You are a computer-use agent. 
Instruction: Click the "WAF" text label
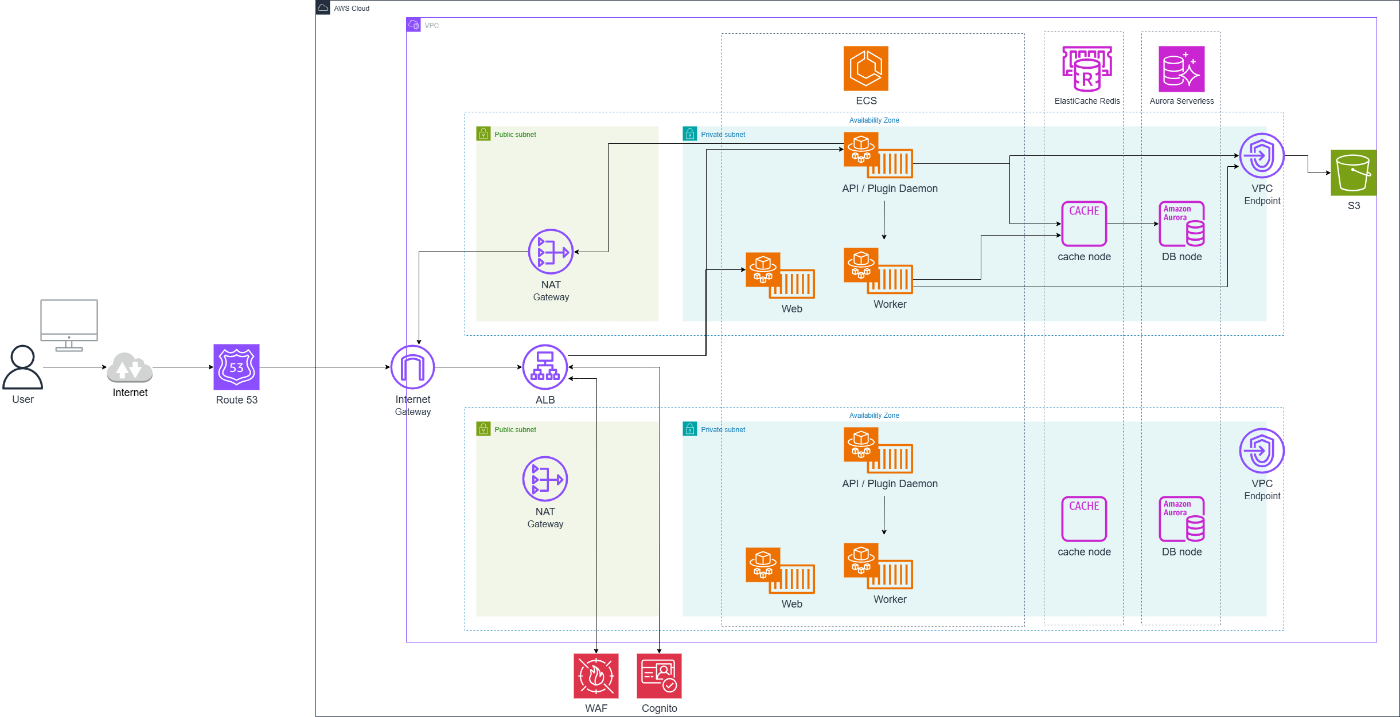[x=596, y=708]
